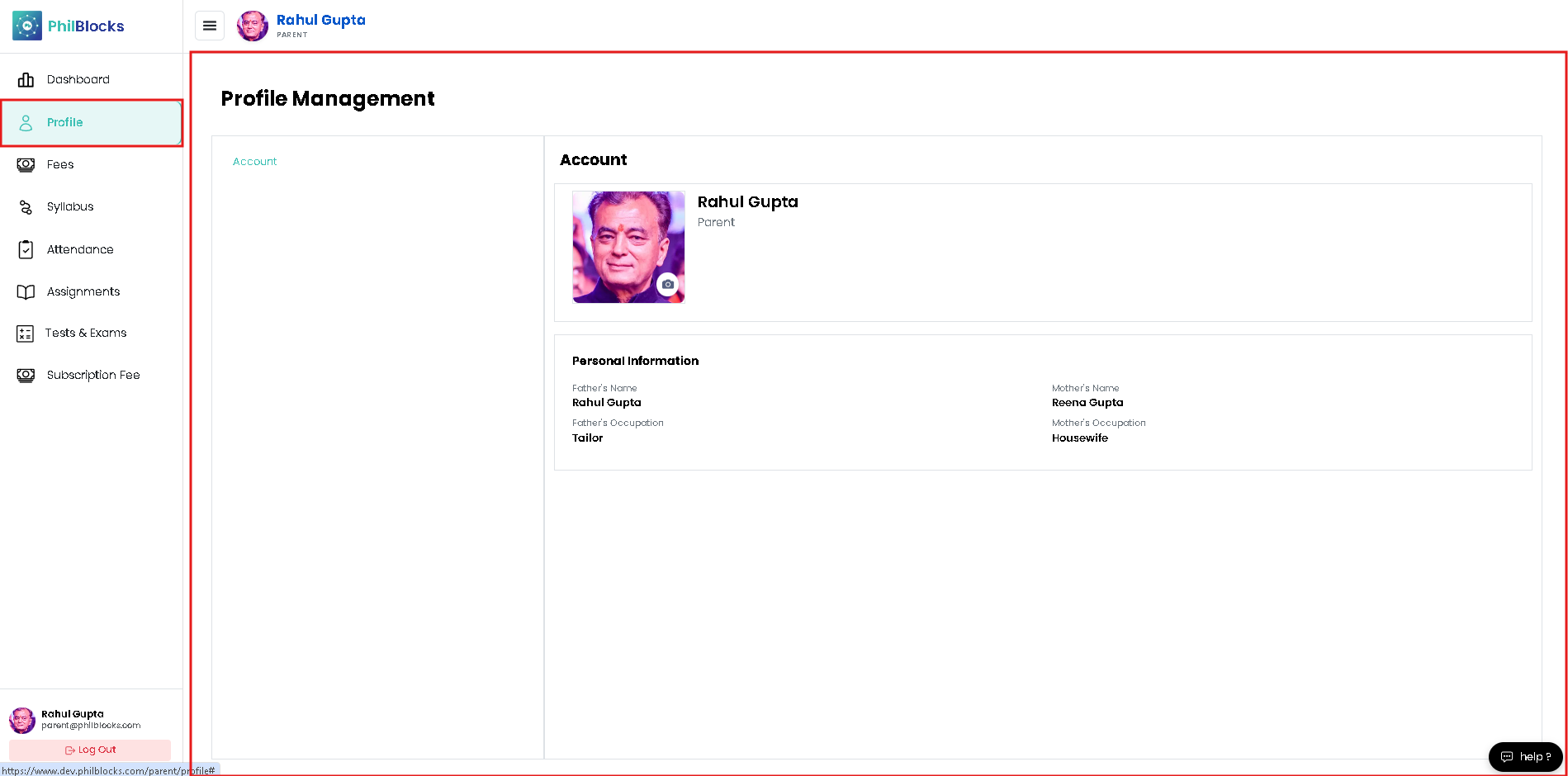The width and height of the screenshot is (1568, 776).
Task: Click the large Rahul Gupta profile photo
Action: pos(628,247)
